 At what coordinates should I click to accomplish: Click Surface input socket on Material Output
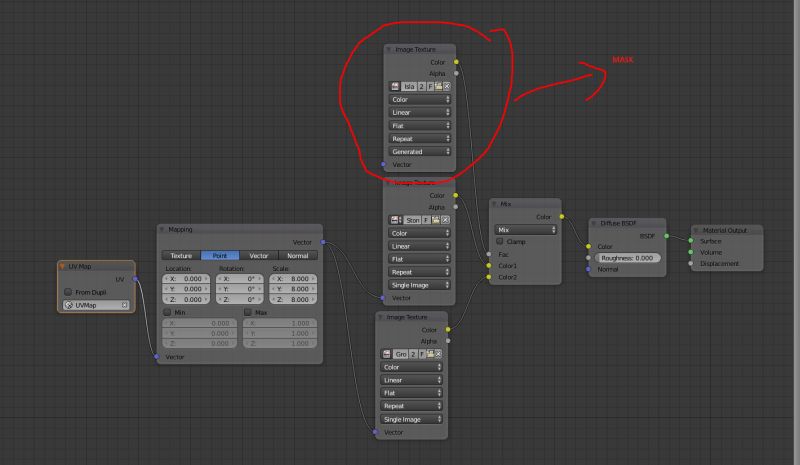(x=691, y=241)
